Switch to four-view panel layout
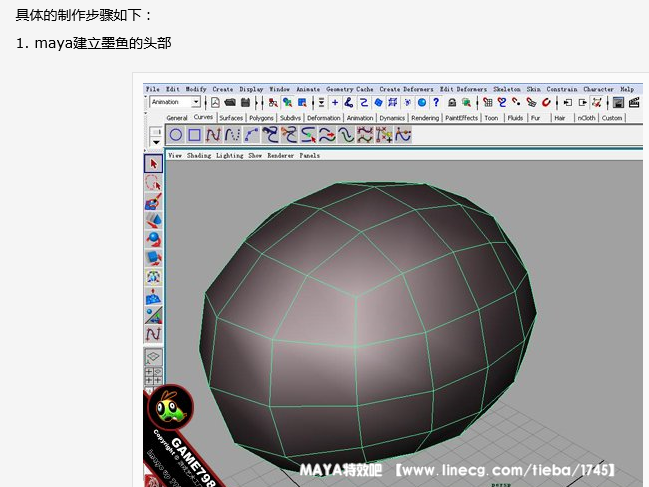 (154, 376)
